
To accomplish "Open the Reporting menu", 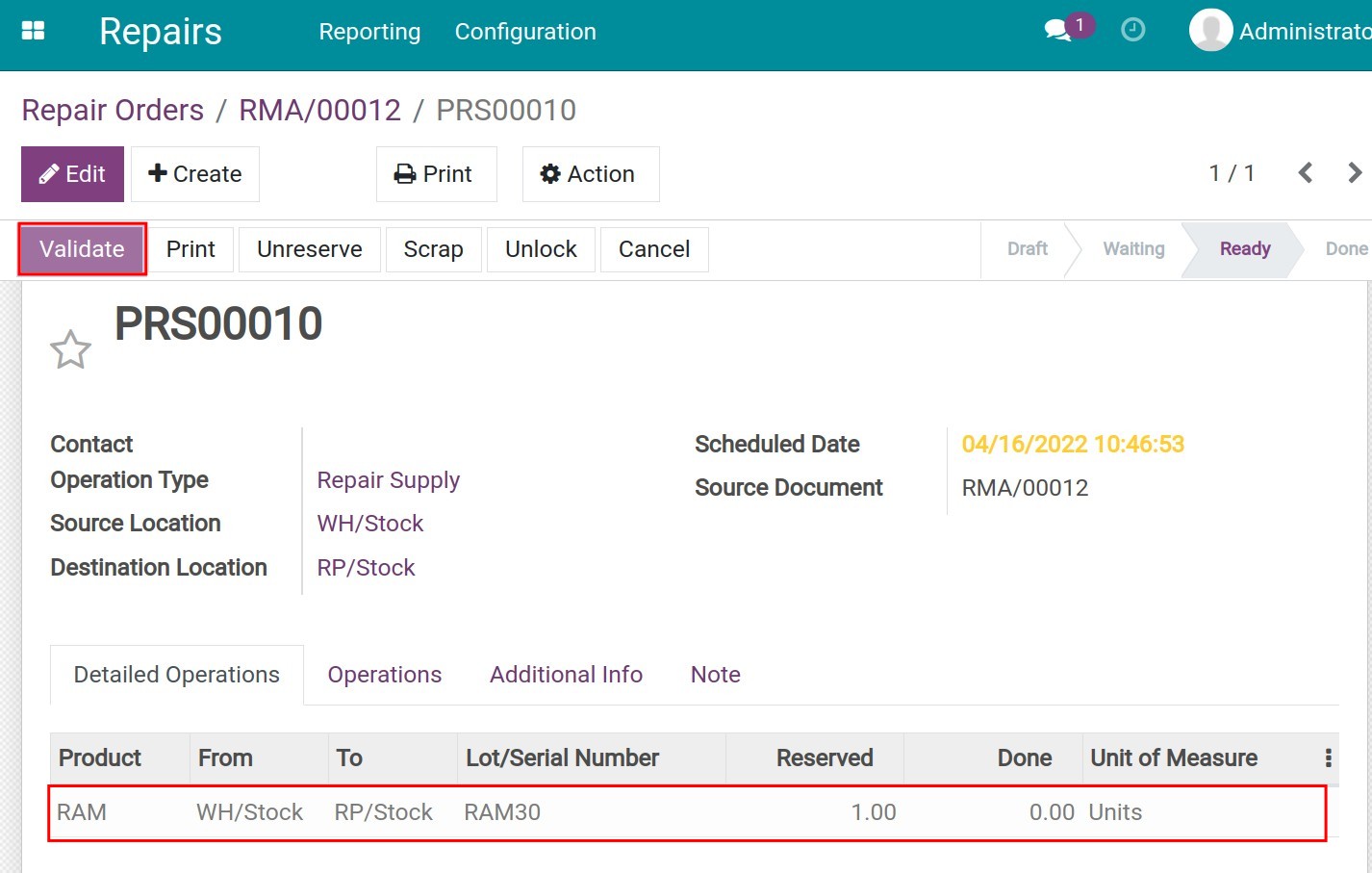I will point(369,32).
